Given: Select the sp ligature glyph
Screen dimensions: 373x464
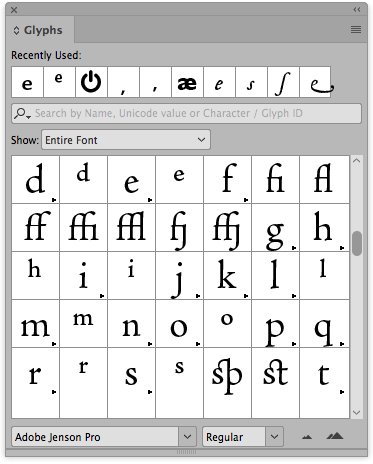Looking at the screenshot, I should pos(227,383).
